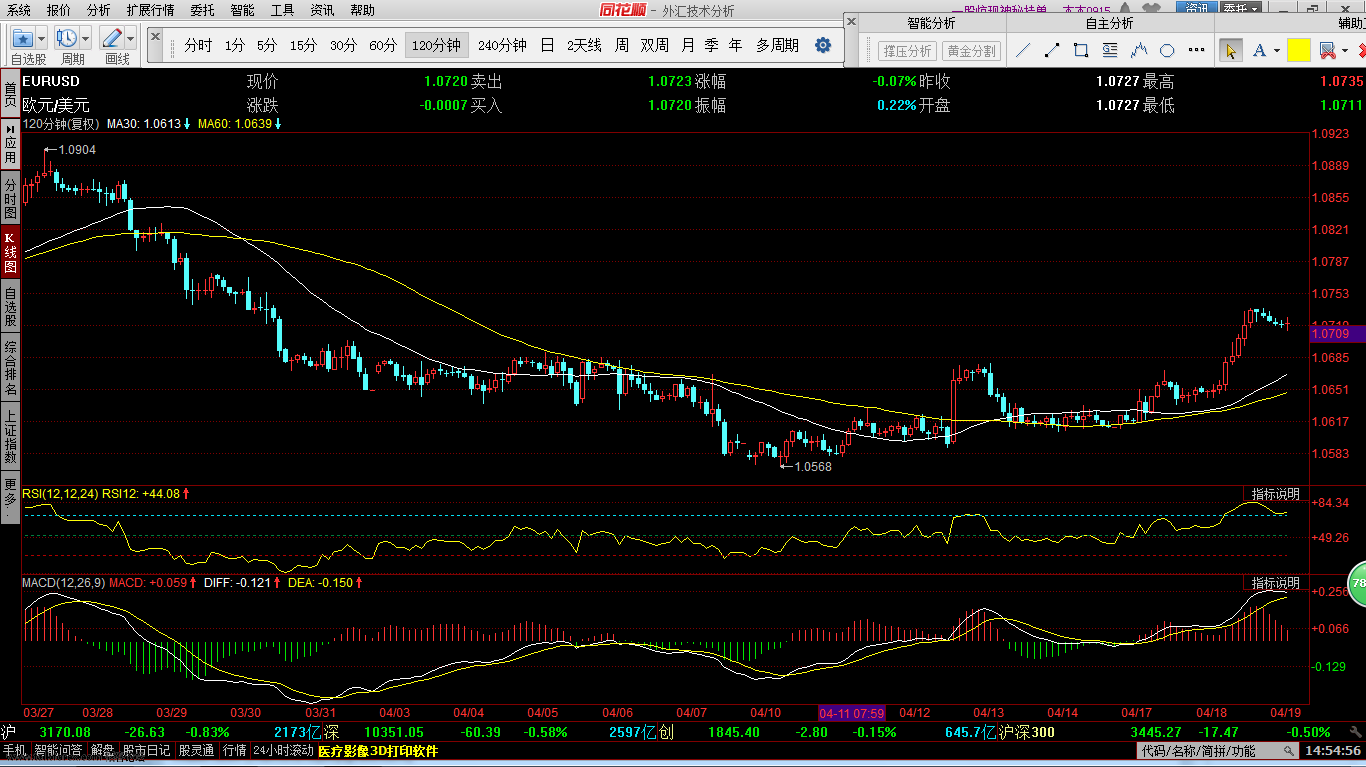Pick the yellow color swatch

coord(1299,50)
